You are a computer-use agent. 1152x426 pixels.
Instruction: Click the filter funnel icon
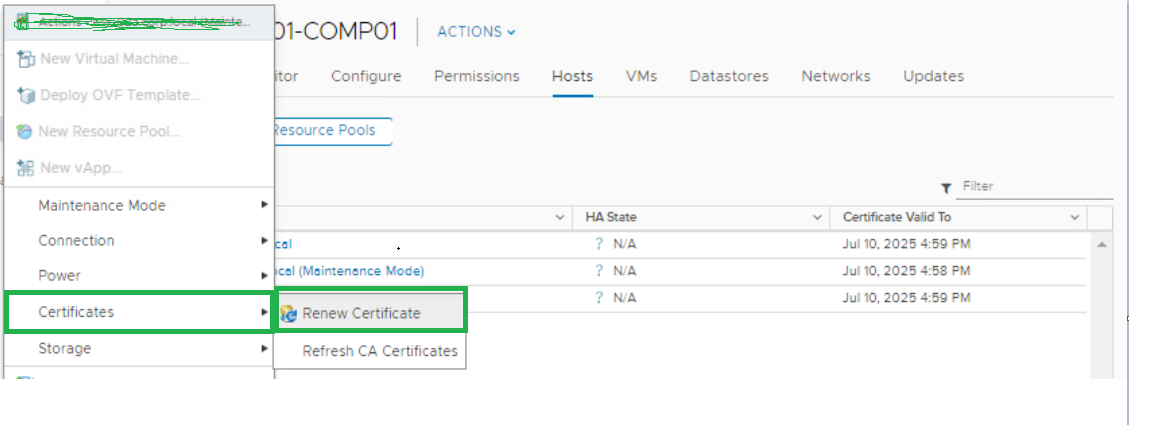(946, 188)
